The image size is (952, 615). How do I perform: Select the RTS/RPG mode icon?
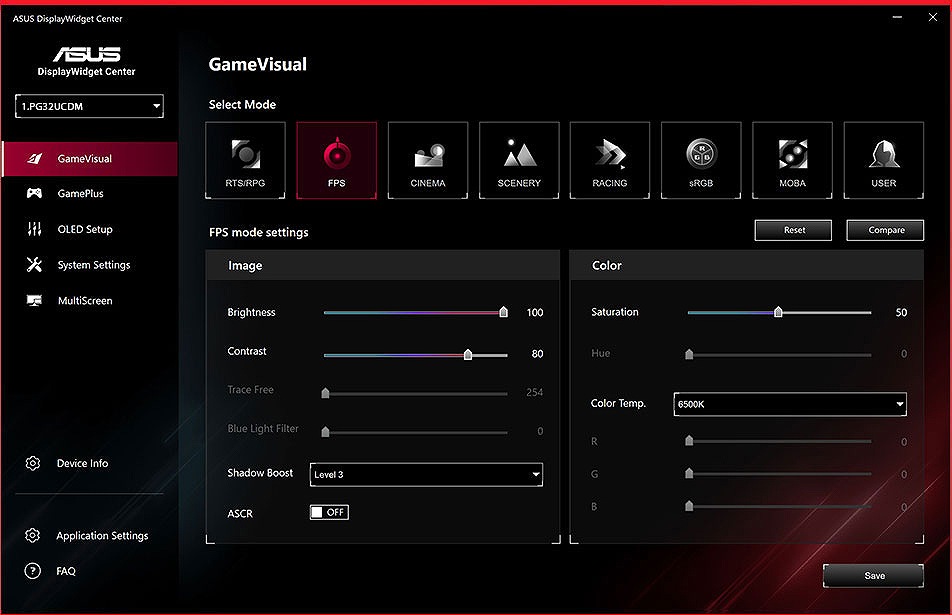coord(245,160)
